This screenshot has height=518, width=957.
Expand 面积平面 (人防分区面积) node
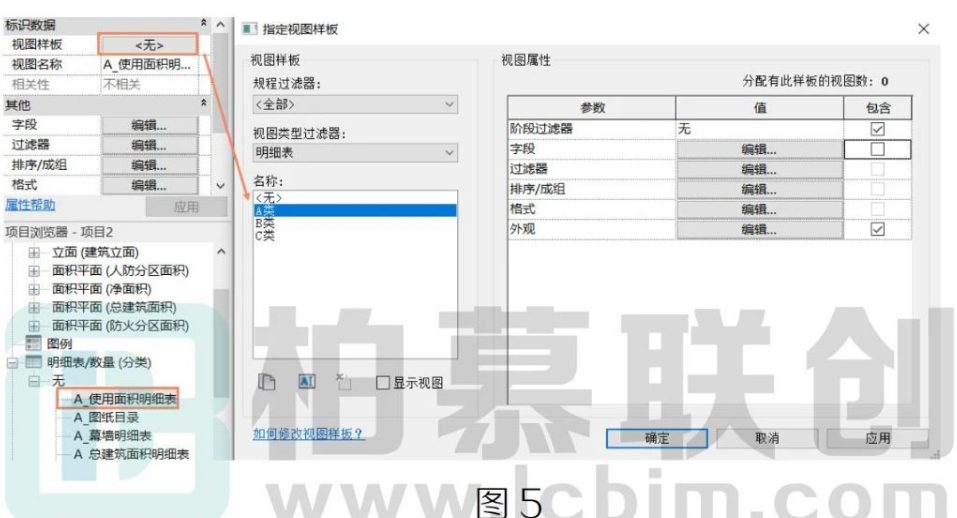click(34, 271)
